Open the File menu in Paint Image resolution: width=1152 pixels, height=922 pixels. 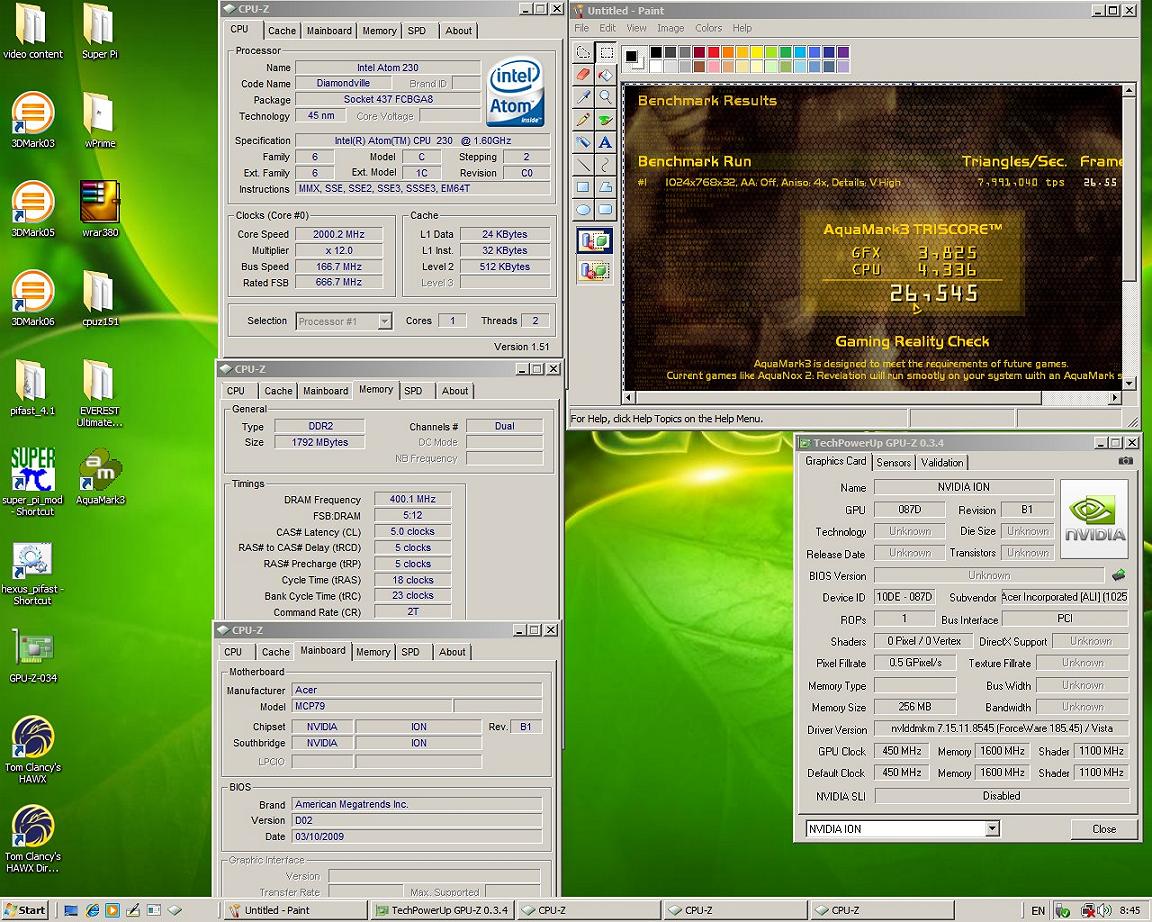(581, 28)
